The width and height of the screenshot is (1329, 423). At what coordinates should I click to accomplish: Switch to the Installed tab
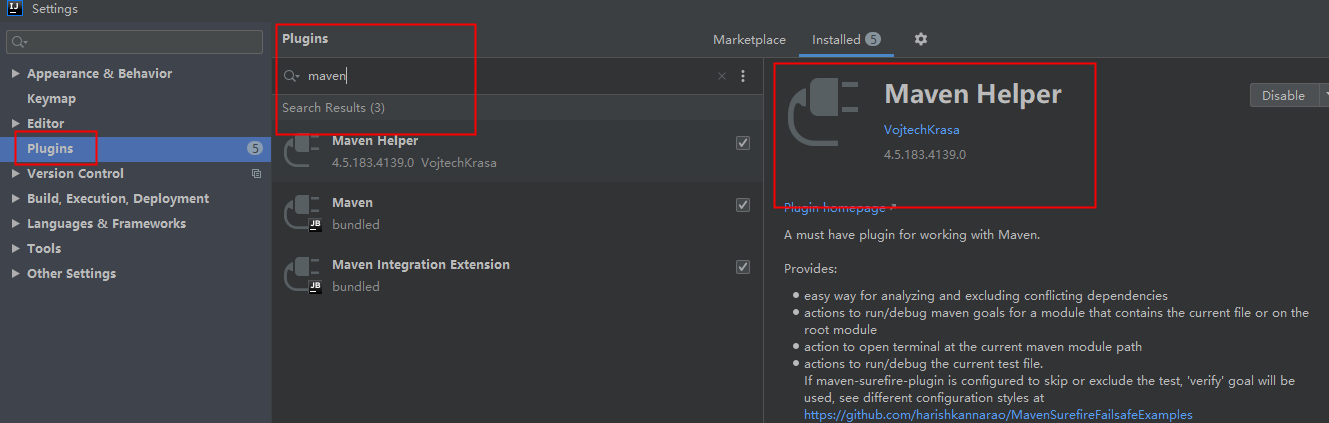[x=846, y=40]
